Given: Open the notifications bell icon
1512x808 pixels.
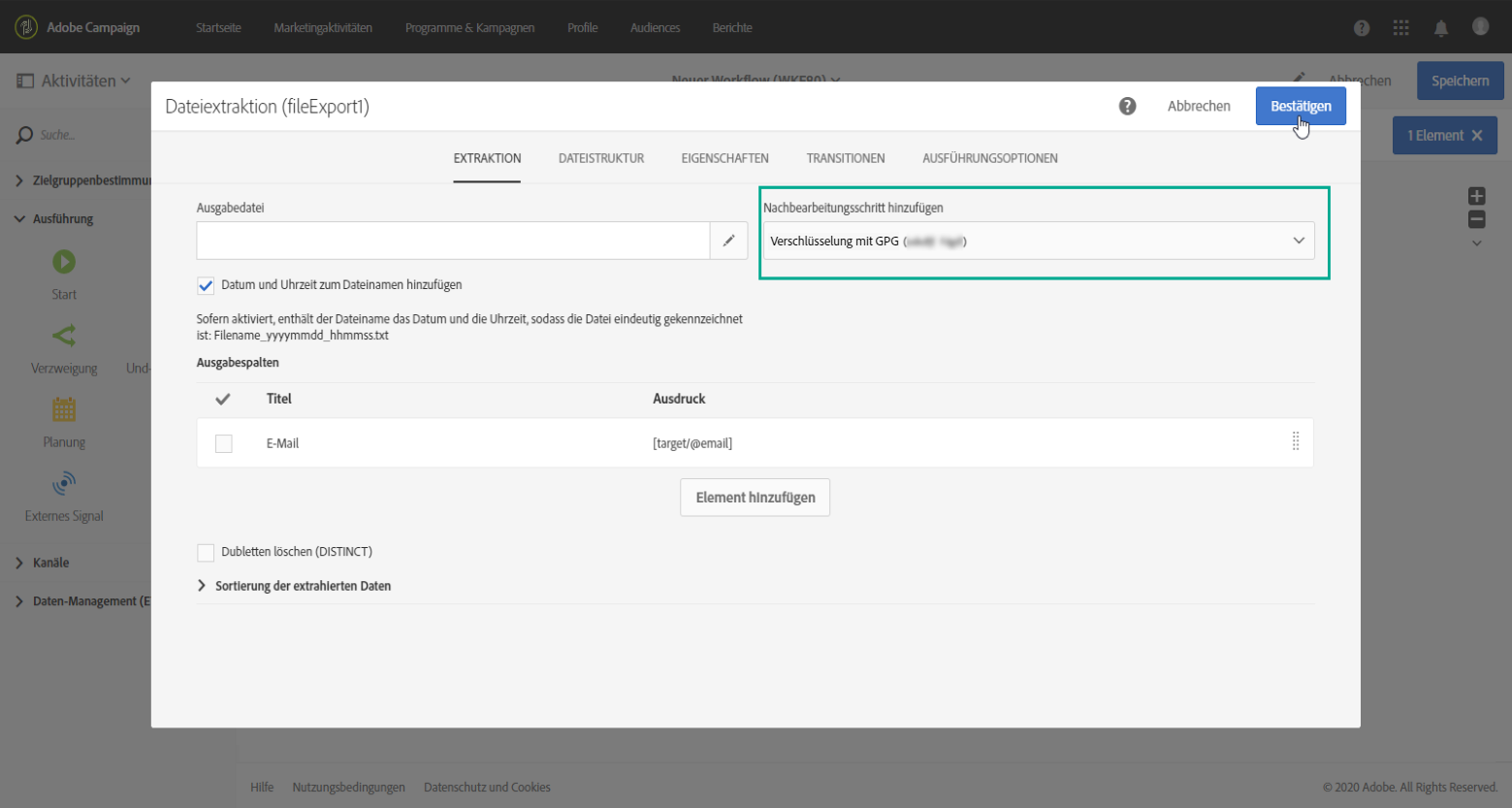Looking at the screenshot, I should [1441, 28].
